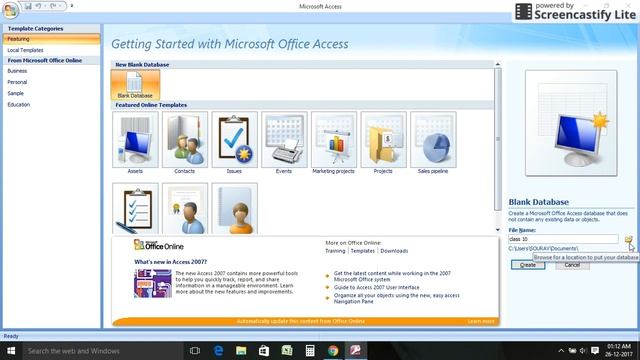
Task: Show hidden system tray icons
Action: (561, 351)
